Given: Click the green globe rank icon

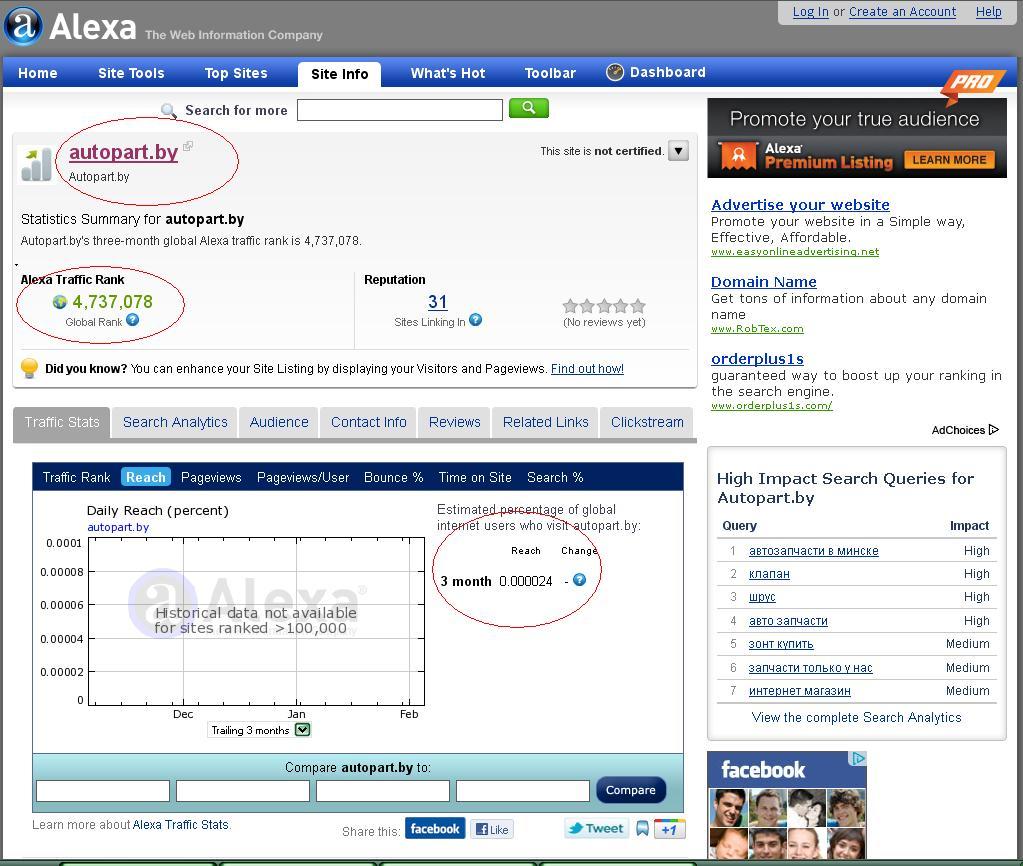Looking at the screenshot, I should point(59,302).
